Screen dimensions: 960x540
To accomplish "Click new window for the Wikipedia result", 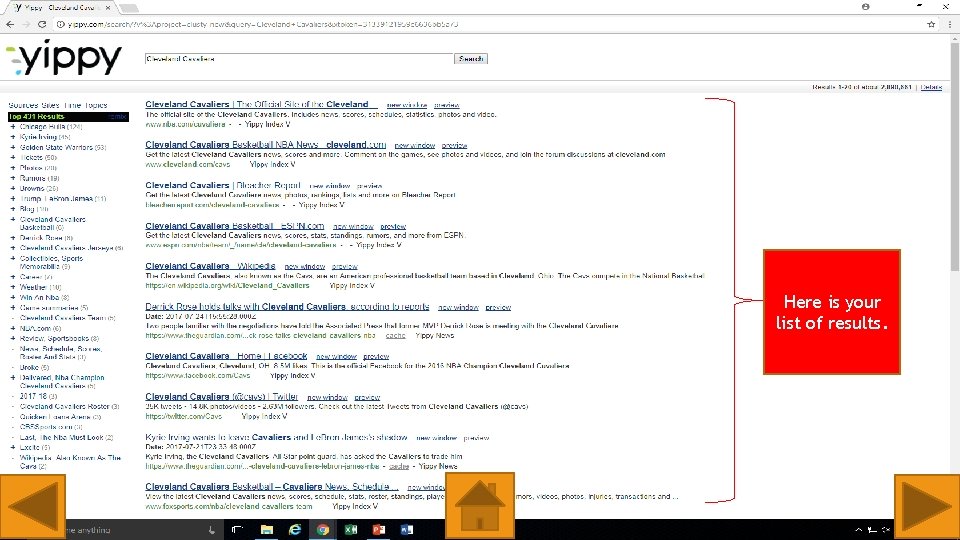I will (304, 267).
